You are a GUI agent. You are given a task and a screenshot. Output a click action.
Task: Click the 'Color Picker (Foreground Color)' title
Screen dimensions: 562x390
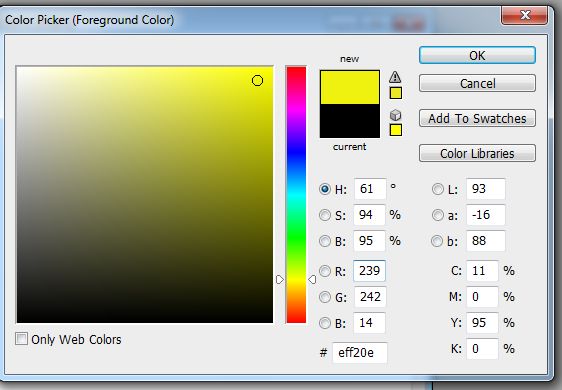pos(89,20)
